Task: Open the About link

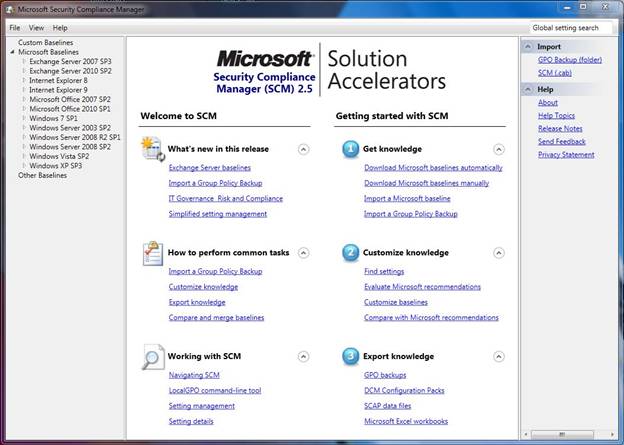Action: [548, 103]
